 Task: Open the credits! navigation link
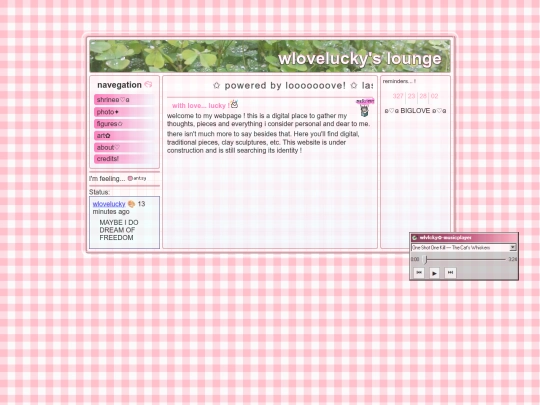click(124, 159)
